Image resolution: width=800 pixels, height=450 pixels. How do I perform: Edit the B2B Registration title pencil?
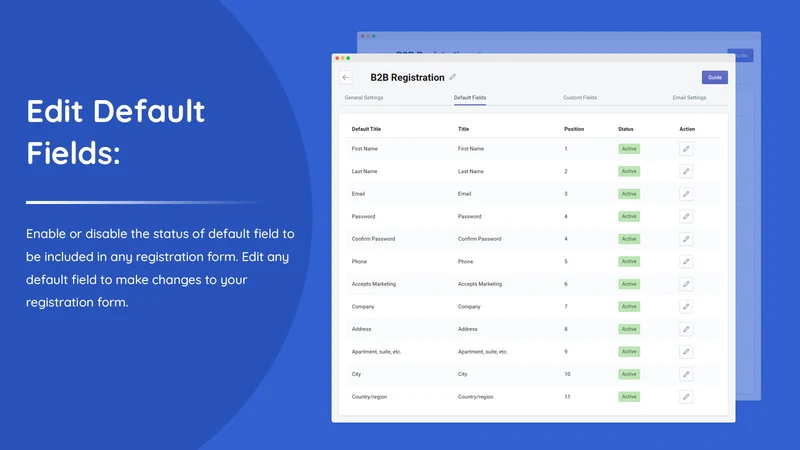(x=453, y=77)
